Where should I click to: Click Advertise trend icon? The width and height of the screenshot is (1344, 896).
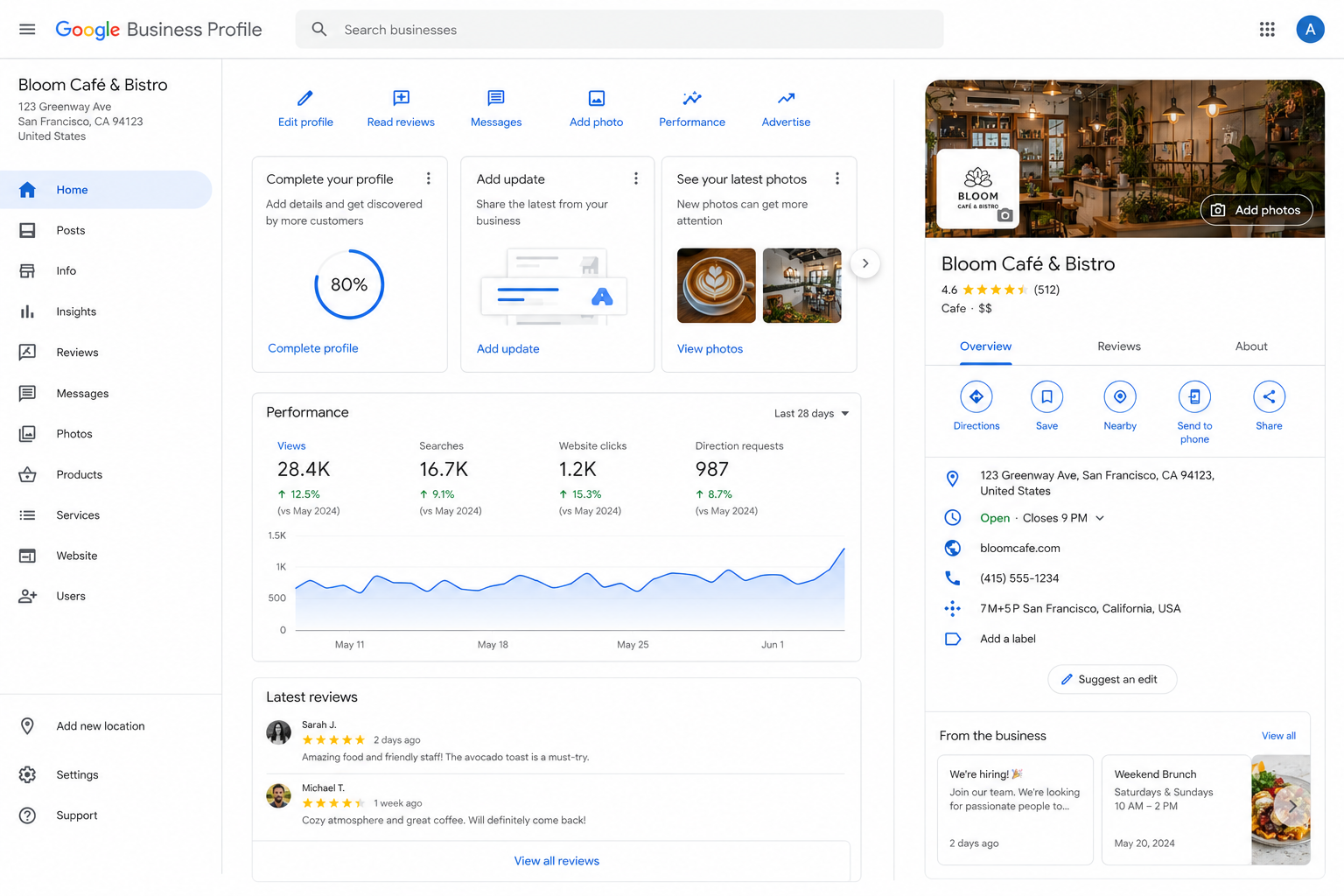click(x=786, y=98)
